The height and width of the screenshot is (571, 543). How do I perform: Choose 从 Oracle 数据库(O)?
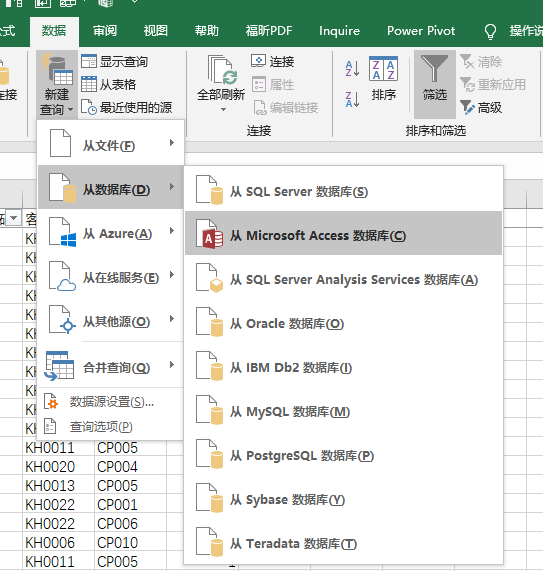(x=343, y=321)
